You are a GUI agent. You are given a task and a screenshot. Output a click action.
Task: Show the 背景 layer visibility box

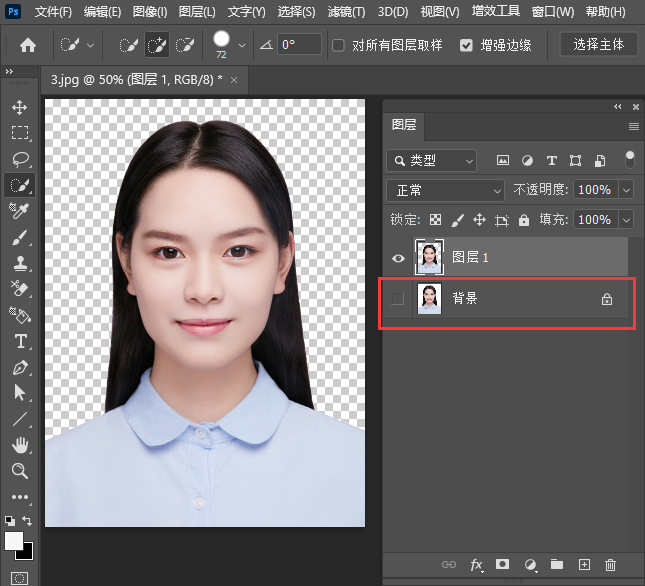point(398,298)
